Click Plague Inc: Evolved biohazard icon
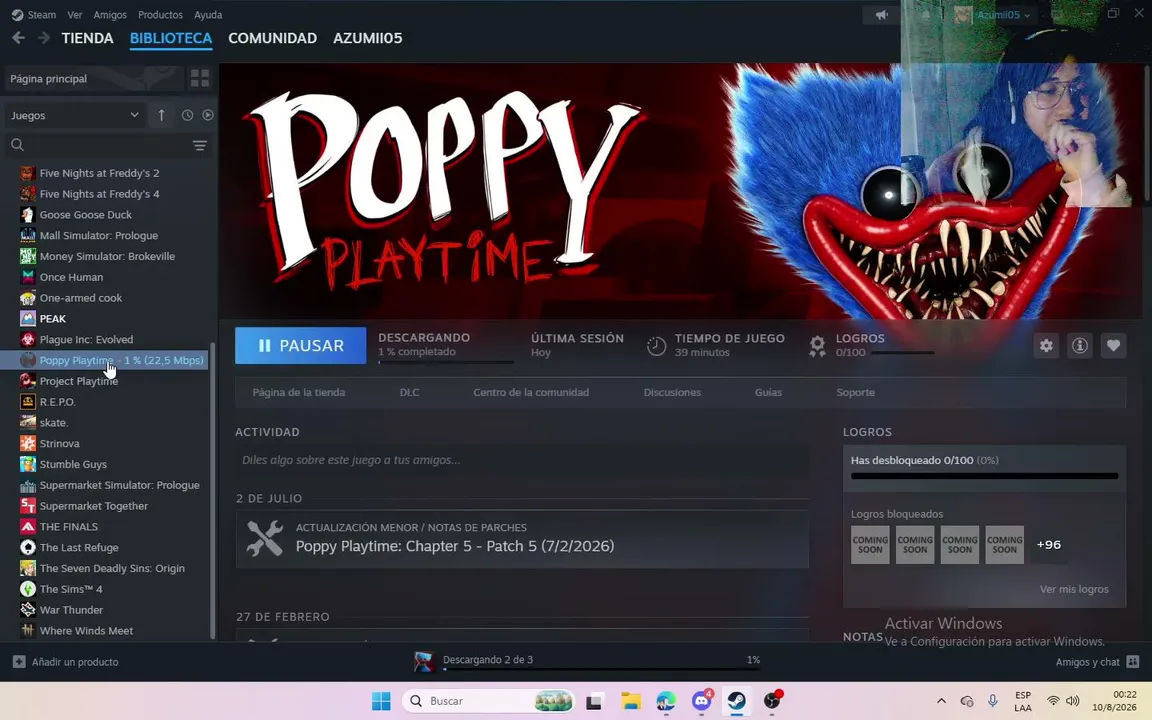1152x720 pixels. (28, 339)
